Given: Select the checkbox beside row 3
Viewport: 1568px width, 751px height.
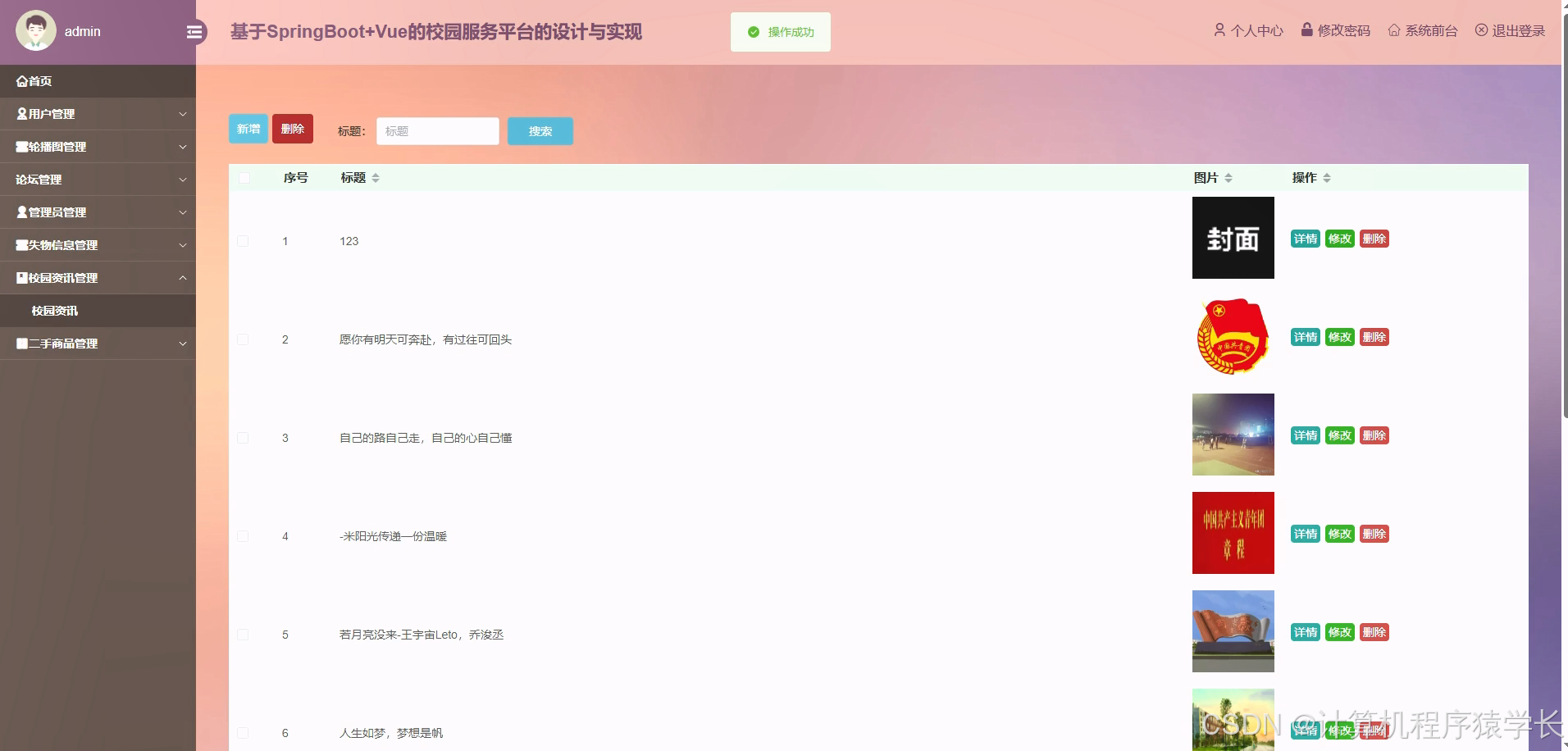Looking at the screenshot, I should [x=243, y=438].
